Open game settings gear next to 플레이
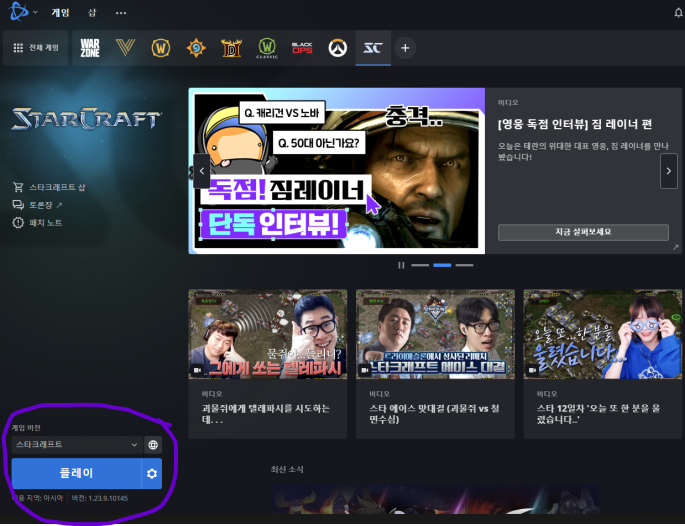The image size is (685, 526). coord(152,473)
